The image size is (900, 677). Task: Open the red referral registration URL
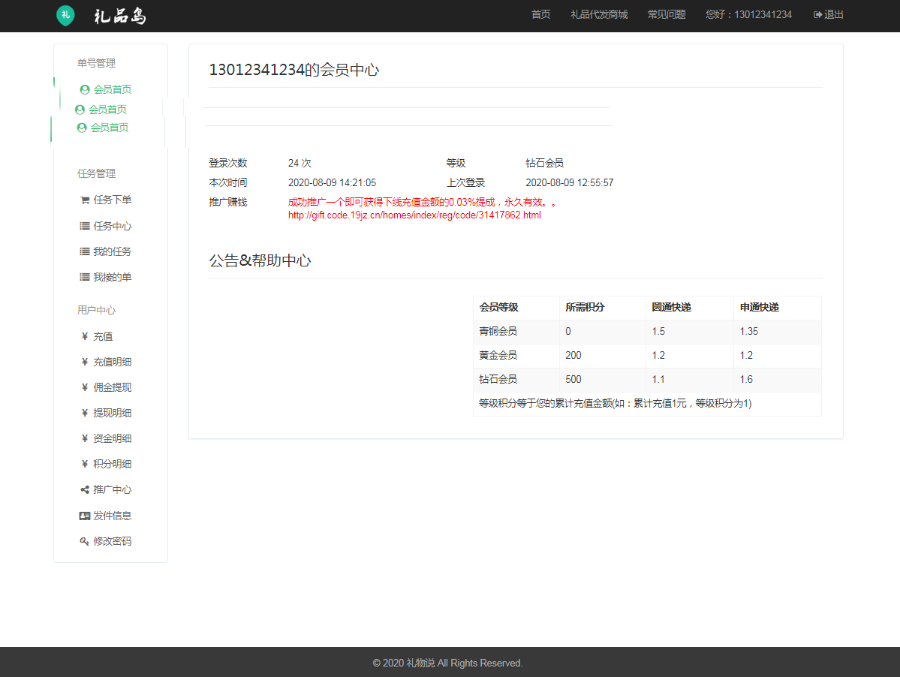(x=414, y=215)
